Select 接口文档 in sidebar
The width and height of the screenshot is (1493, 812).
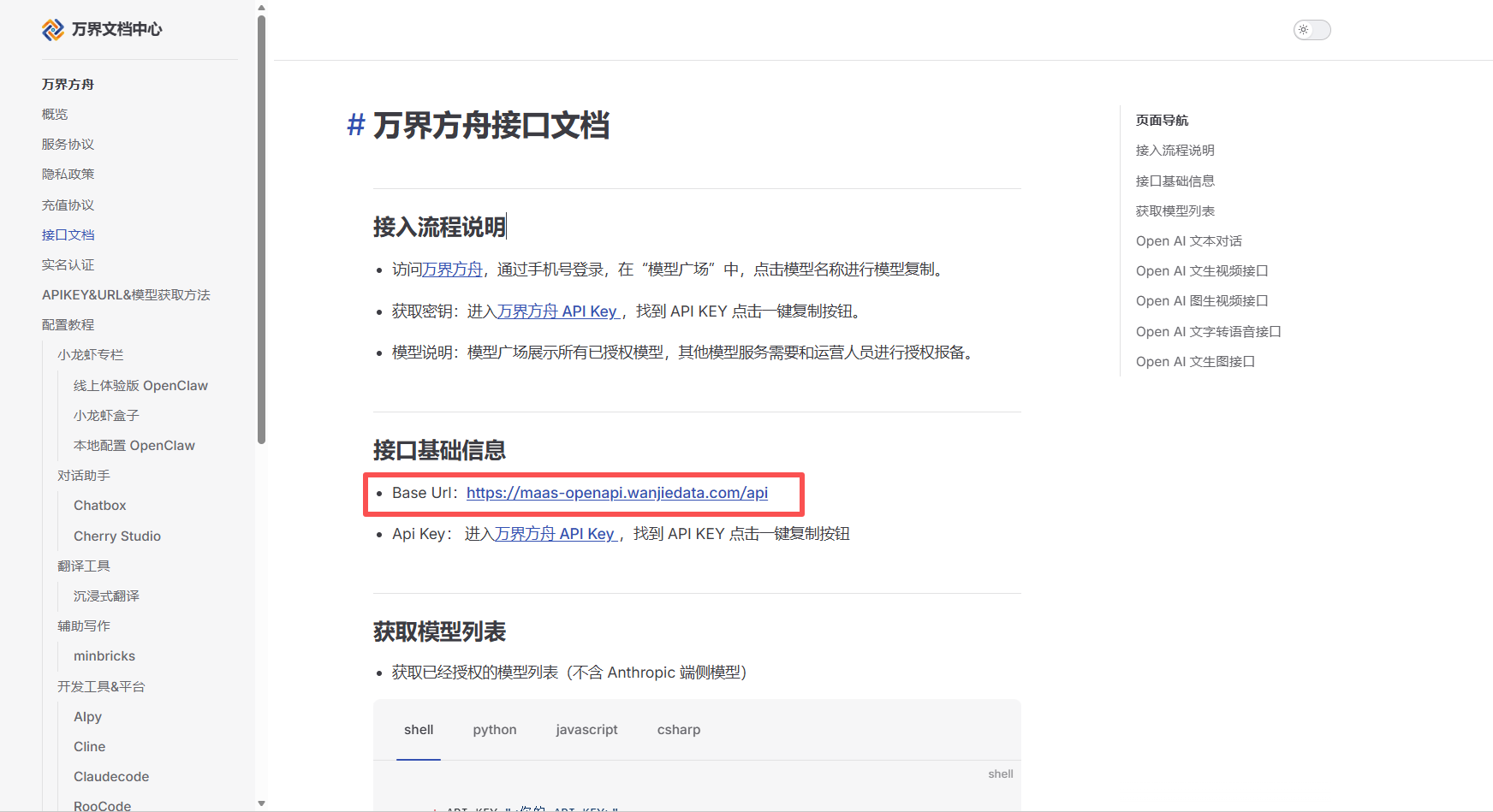68,234
